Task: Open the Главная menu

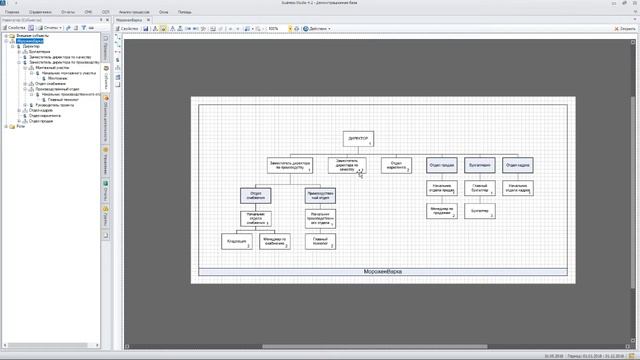Action: [12, 12]
